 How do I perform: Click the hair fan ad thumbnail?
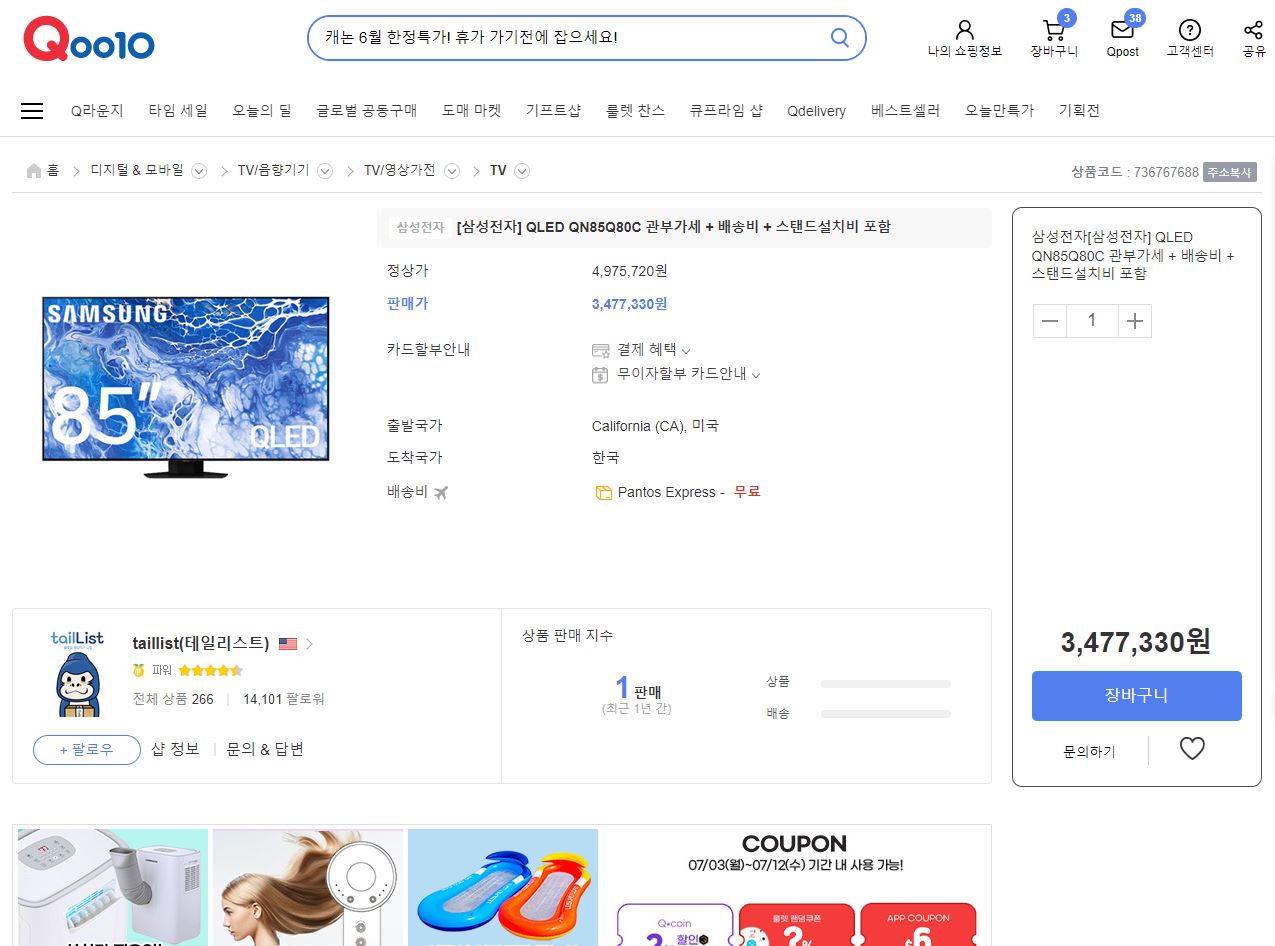[308, 887]
